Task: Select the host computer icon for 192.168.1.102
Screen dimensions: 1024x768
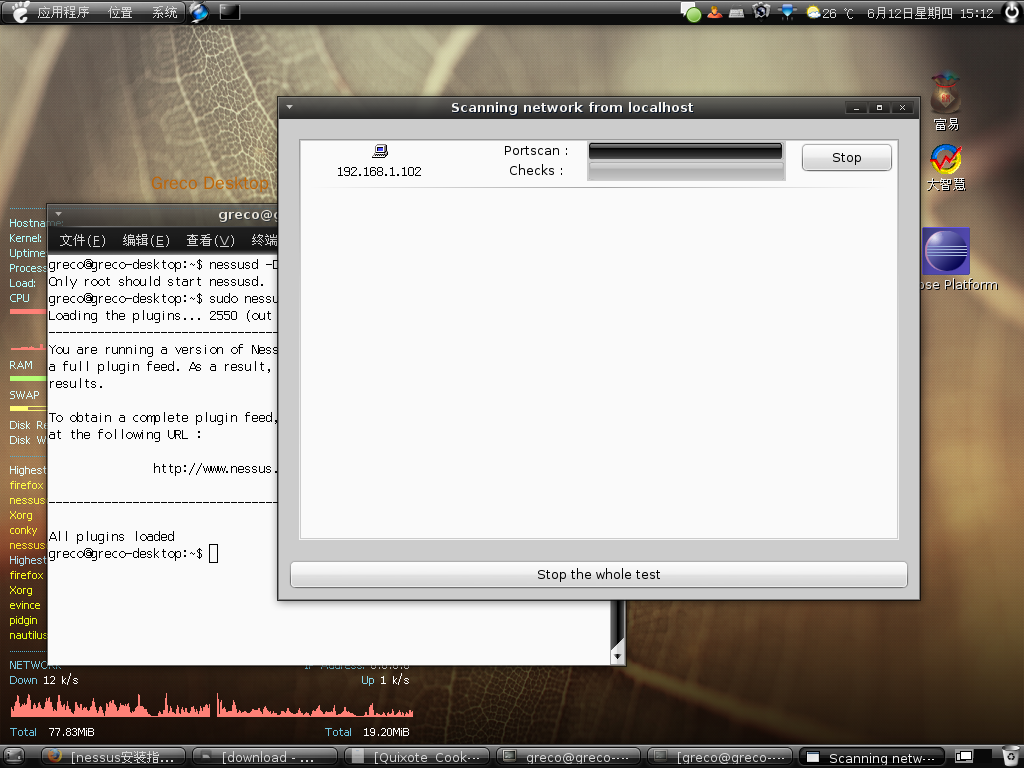Action: coord(380,151)
